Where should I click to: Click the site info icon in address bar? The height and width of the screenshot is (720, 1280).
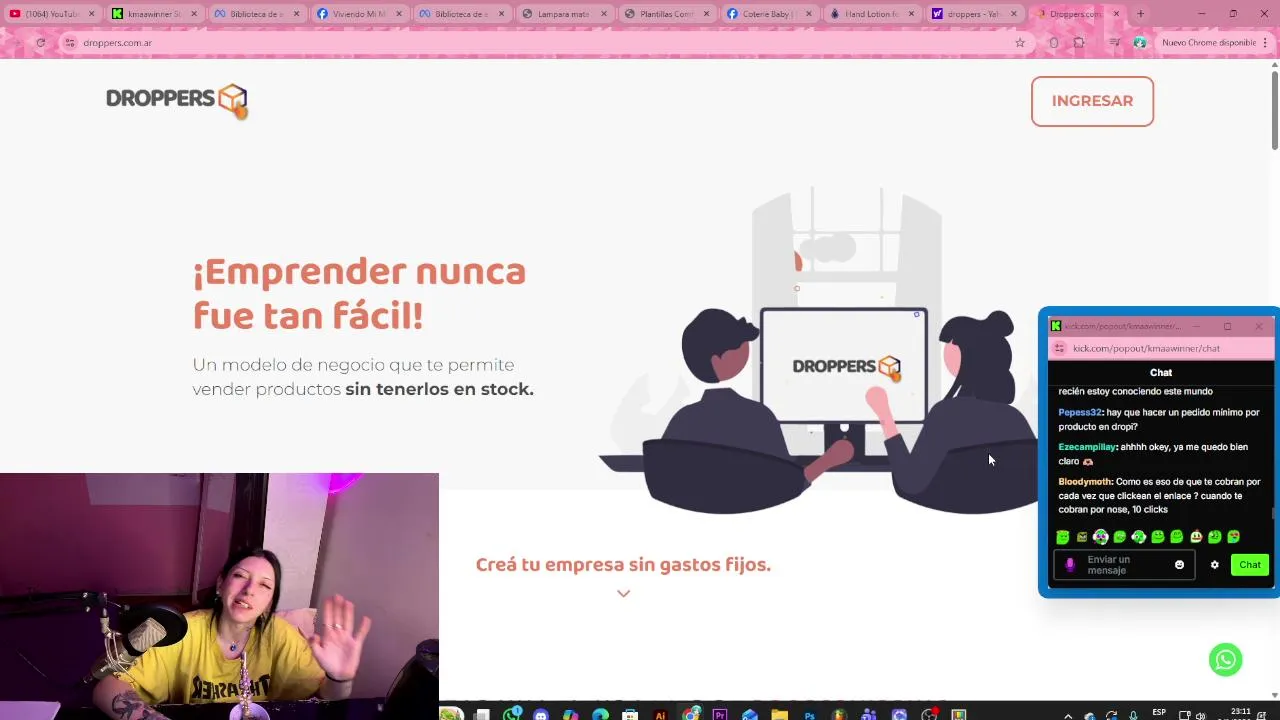click(x=70, y=43)
